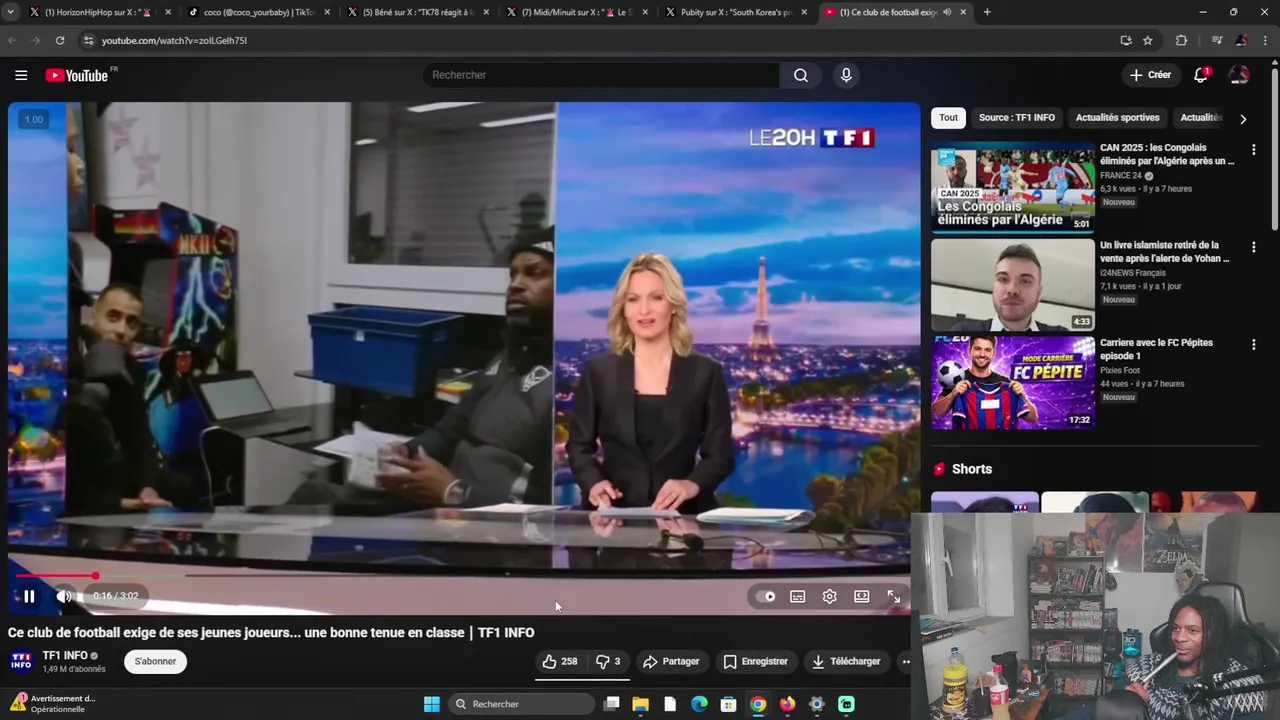Open more actions ellipsis beside Télécharger
1280x720 pixels.
coord(906,661)
